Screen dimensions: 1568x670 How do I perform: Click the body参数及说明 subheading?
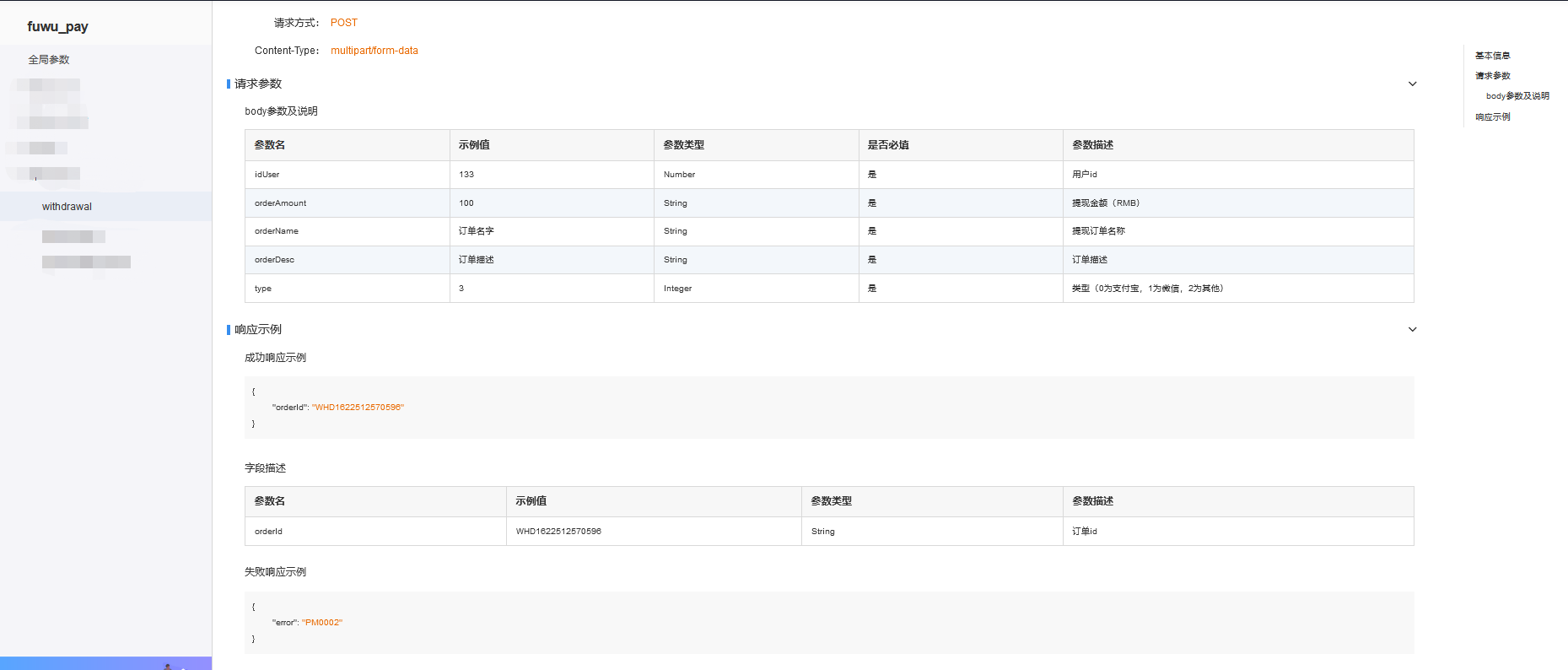(x=281, y=111)
